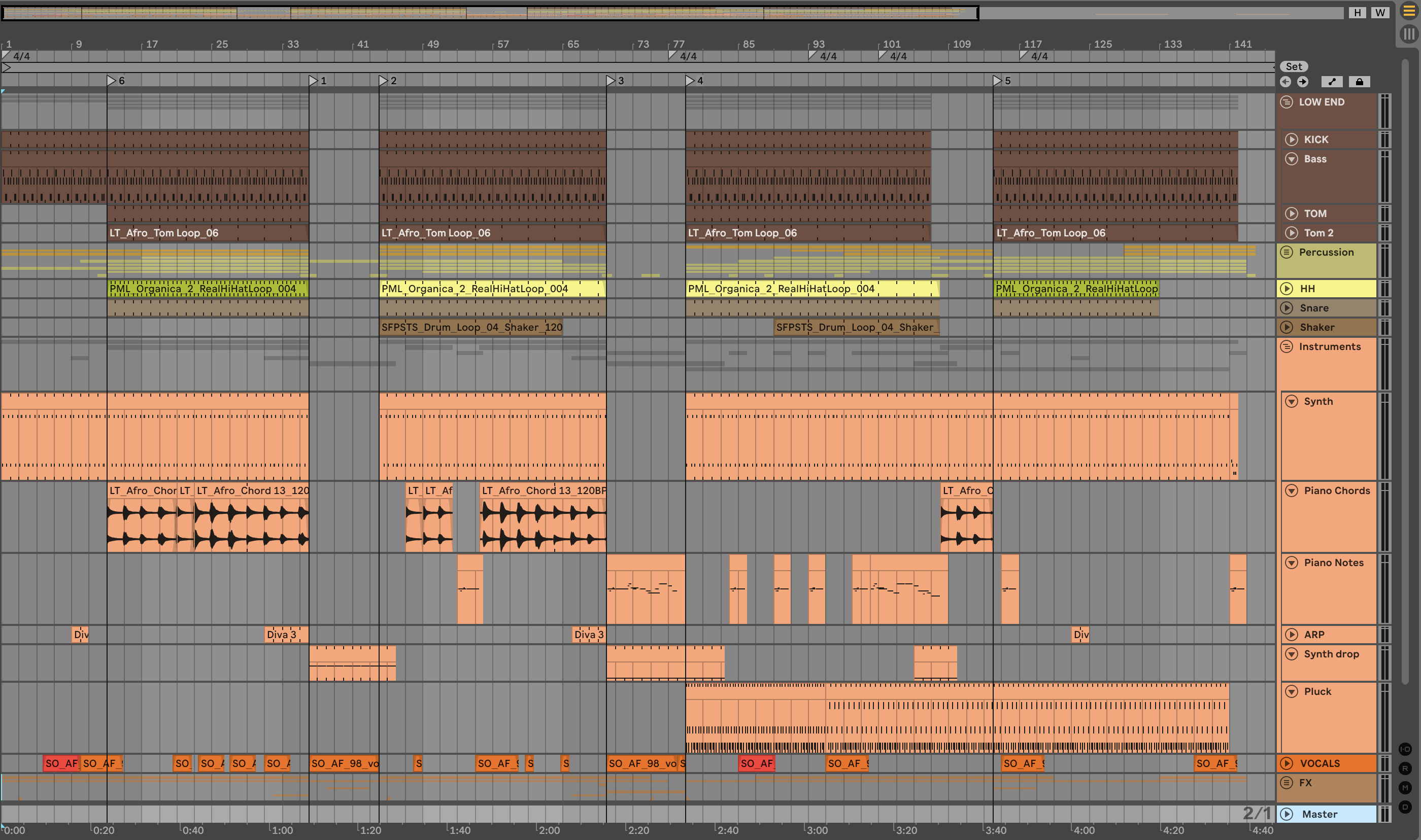Jump to next locator arrow

(1303, 82)
